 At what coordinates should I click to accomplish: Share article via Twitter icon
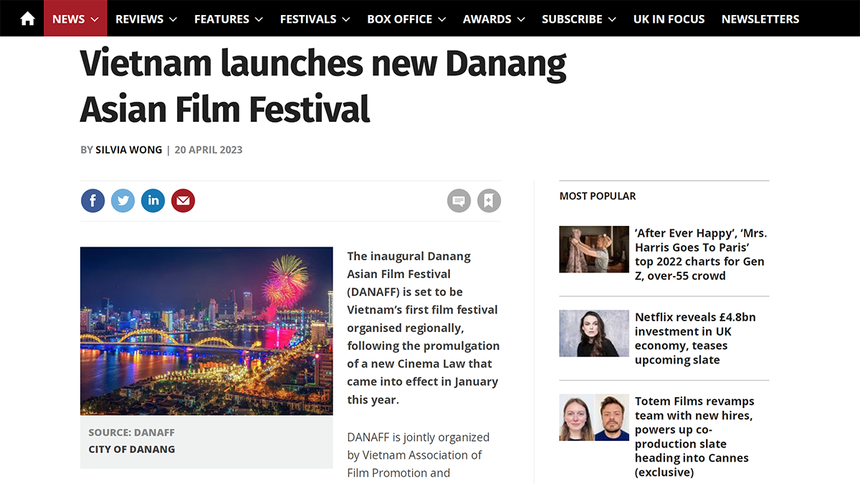click(123, 200)
